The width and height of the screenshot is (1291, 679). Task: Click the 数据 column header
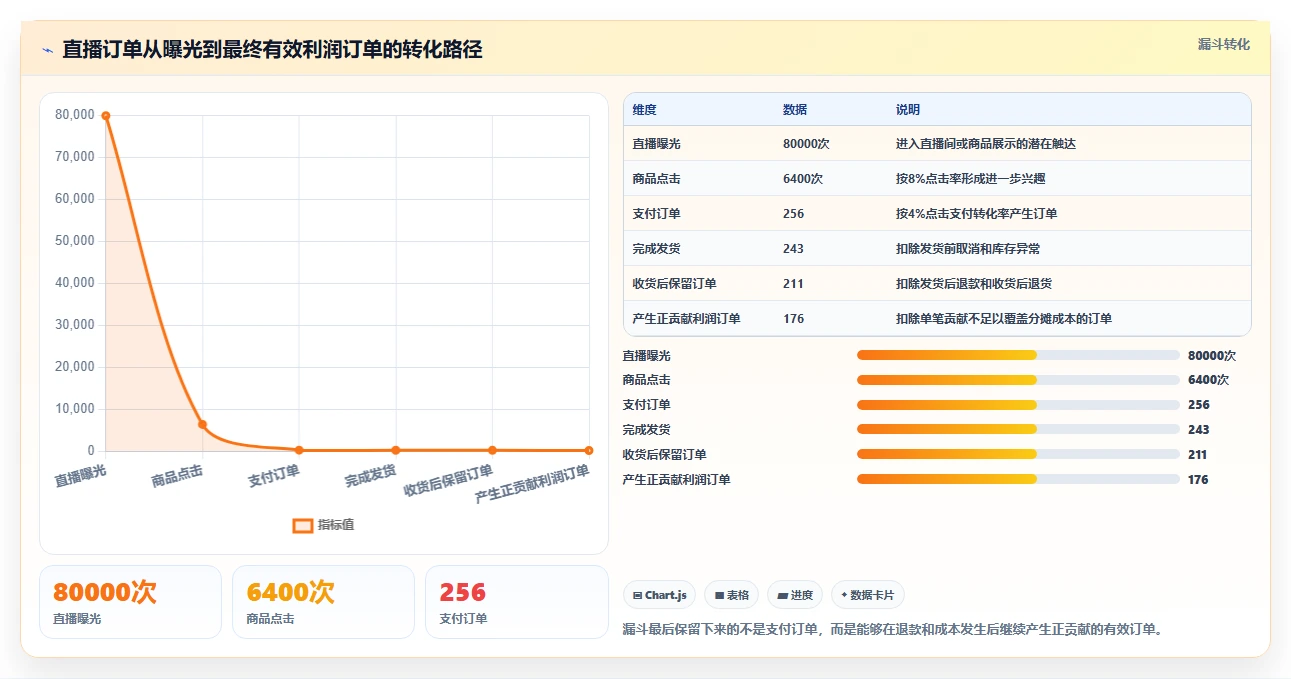coord(795,110)
